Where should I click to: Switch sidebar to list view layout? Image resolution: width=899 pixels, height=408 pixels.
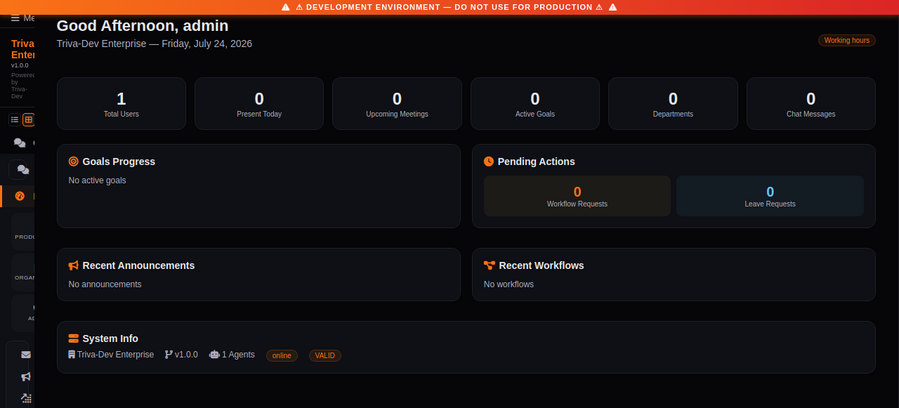(x=14, y=120)
